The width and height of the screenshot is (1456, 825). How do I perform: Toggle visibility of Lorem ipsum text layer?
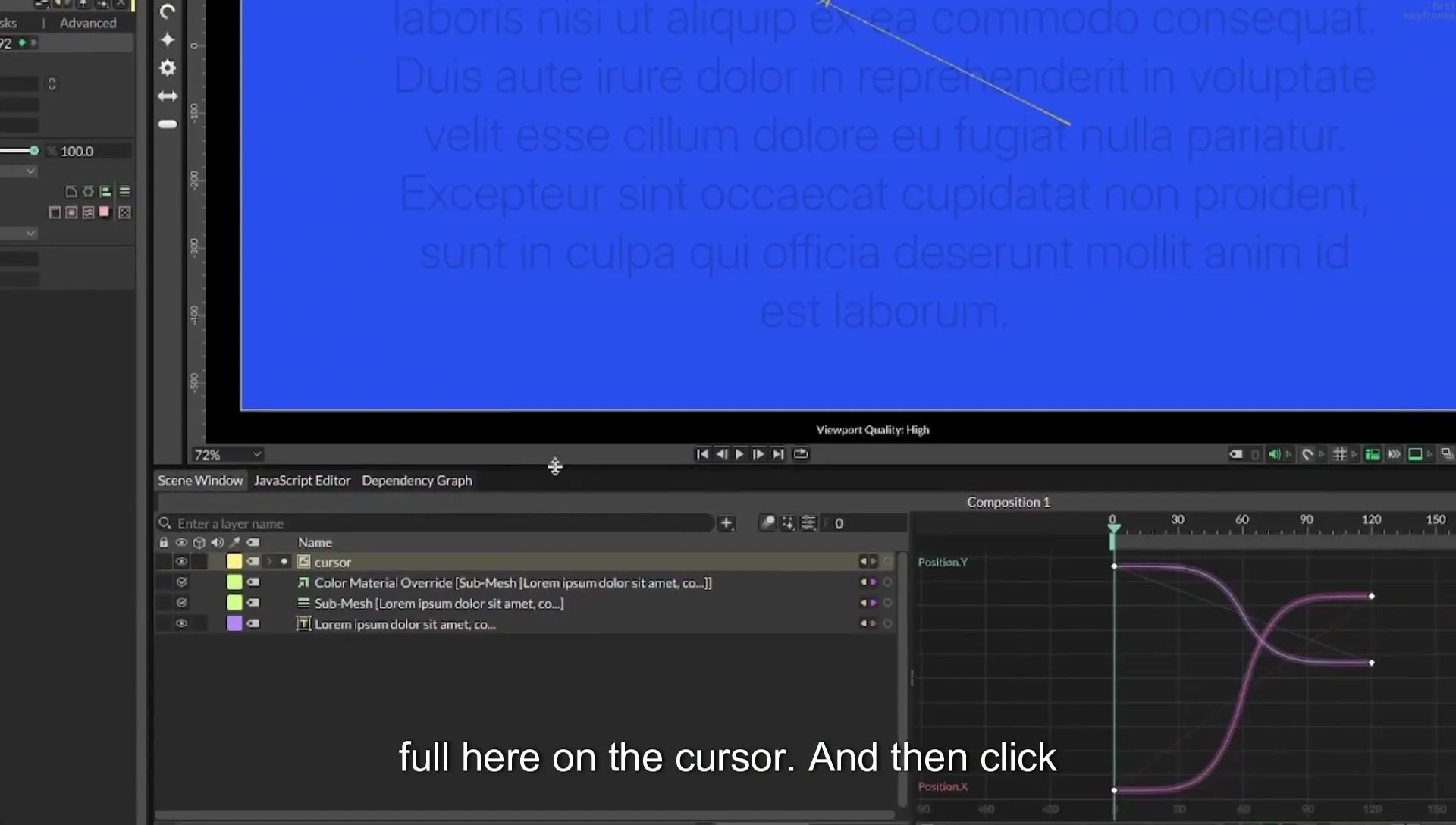[x=181, y=624]
